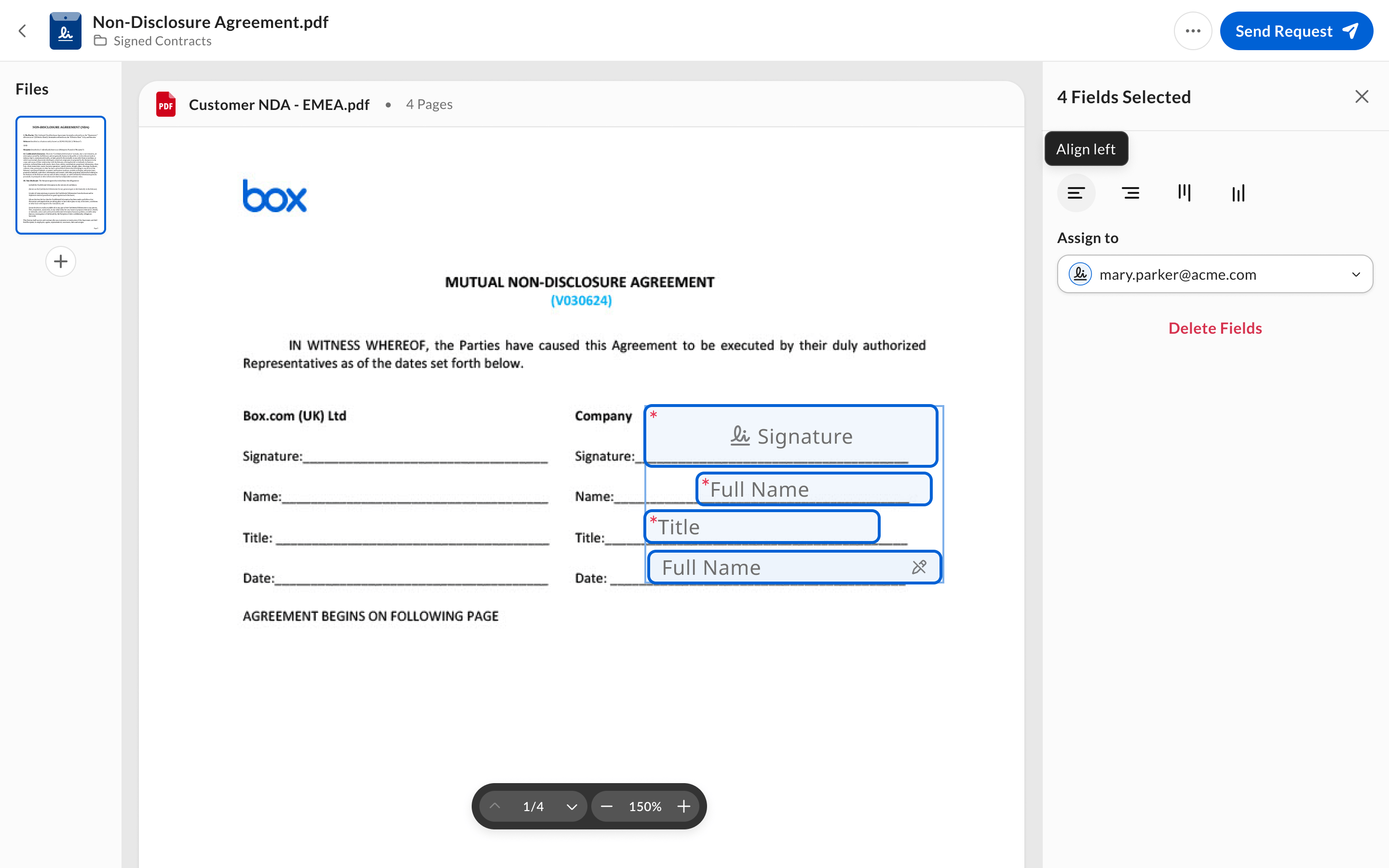Select the page 1 thumbnail in Files
The image size is (1389, 868).
point(61,175)
